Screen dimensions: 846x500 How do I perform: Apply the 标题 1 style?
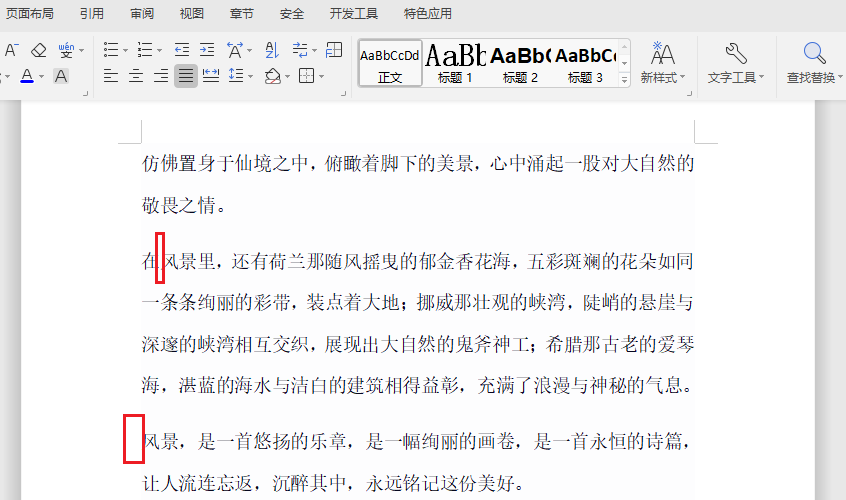click(x=455, y=63)
